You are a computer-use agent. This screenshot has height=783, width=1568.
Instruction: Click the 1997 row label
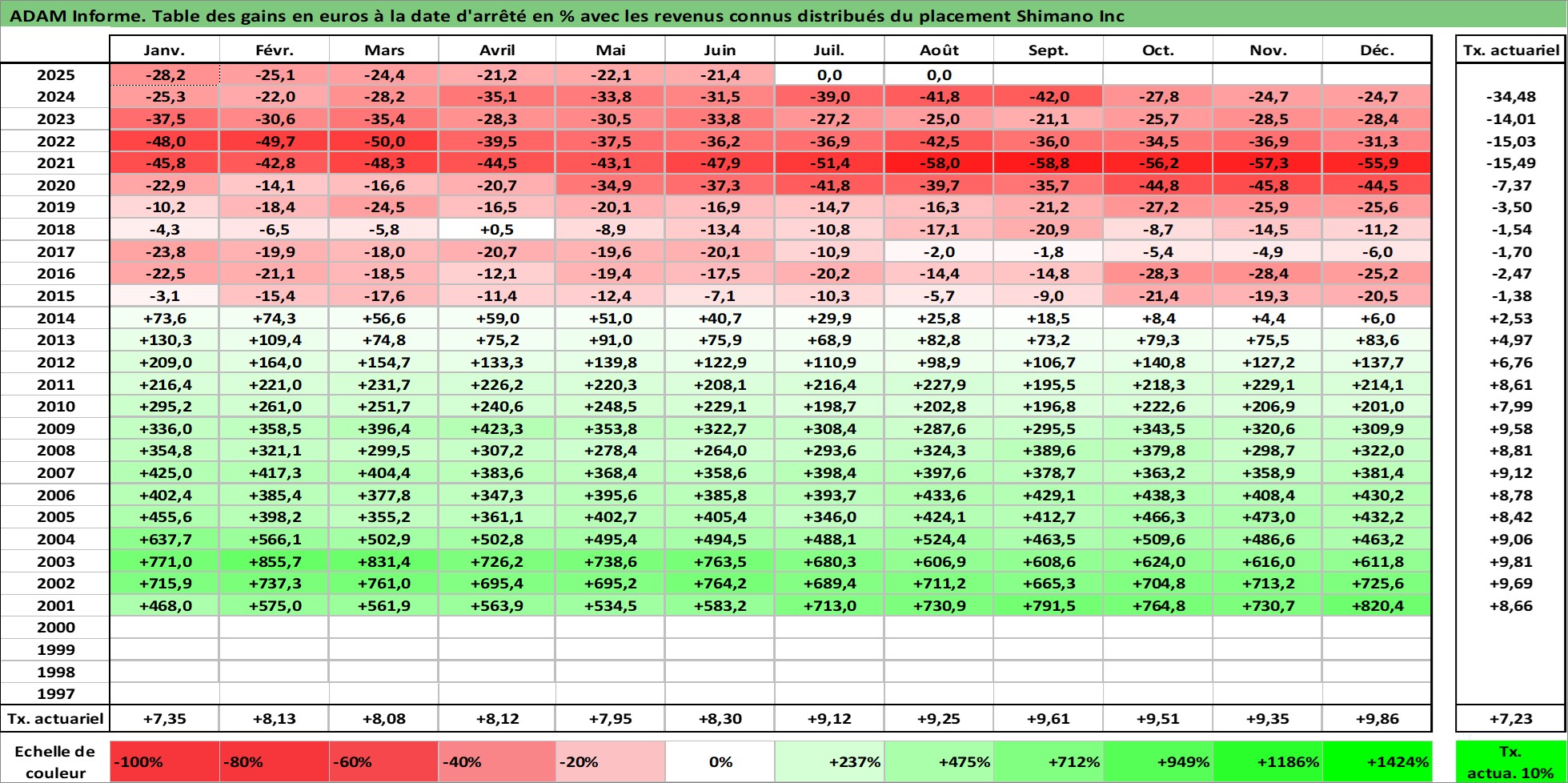click(x=55, y=693)
